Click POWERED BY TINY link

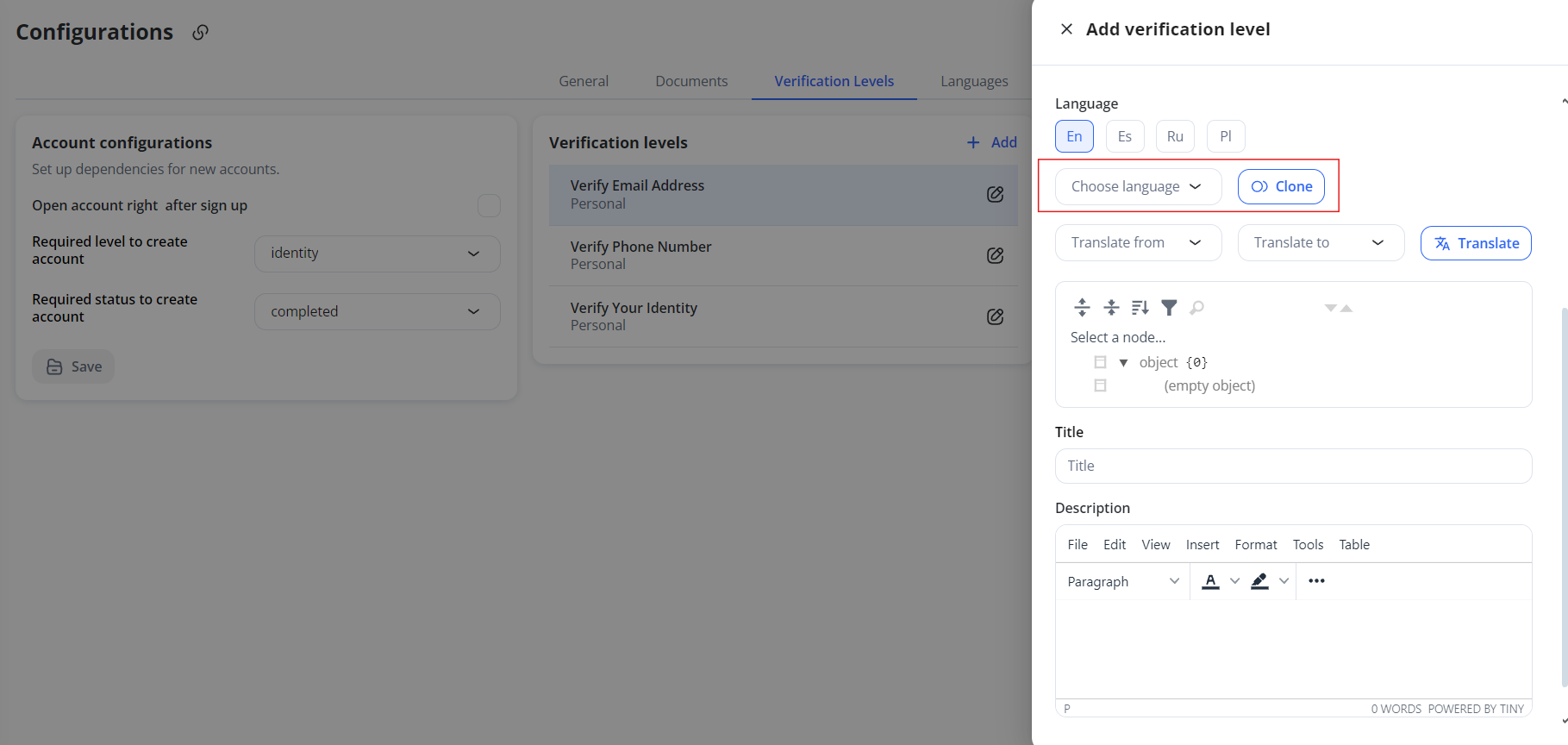click(1476, 709)
